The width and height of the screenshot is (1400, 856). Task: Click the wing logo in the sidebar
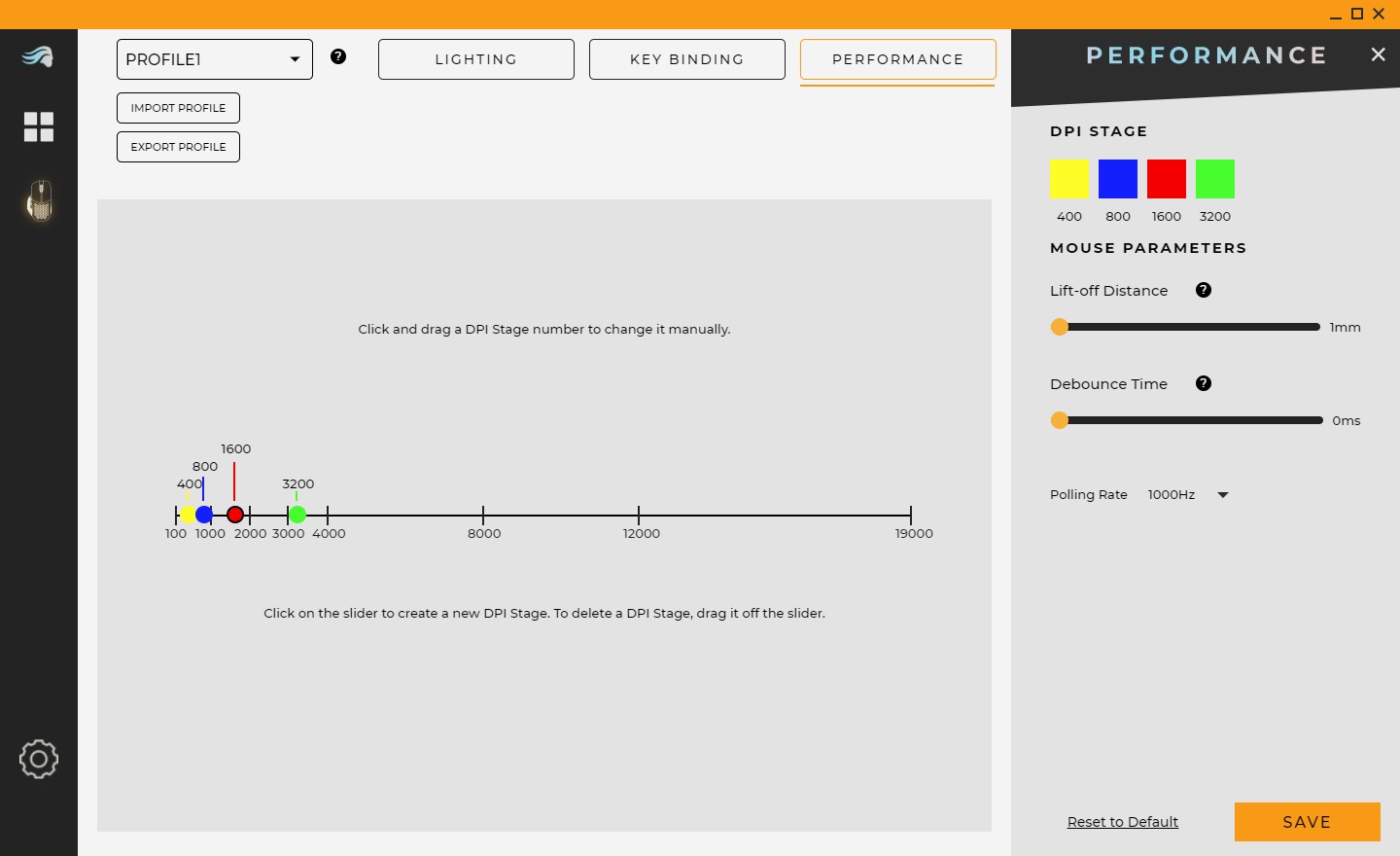click(38, 57)
